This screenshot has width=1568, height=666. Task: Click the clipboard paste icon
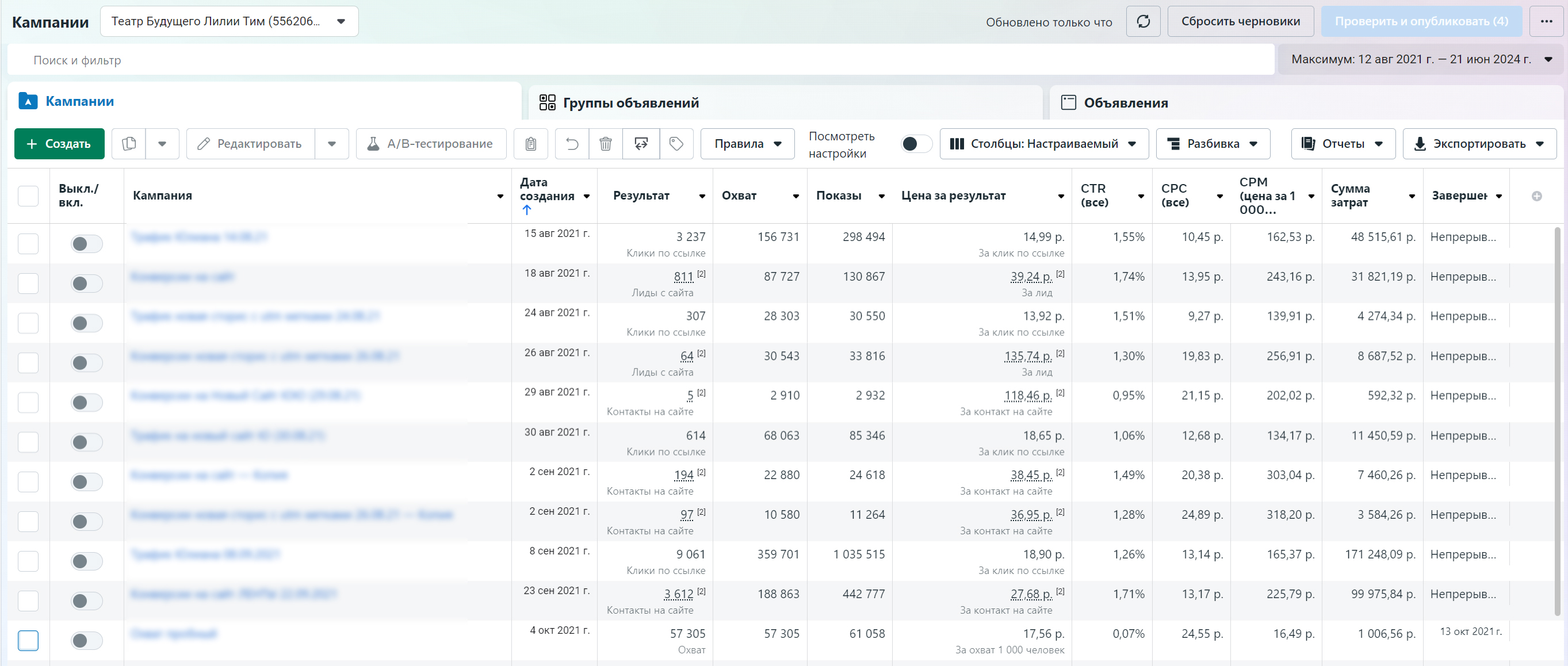coord(530,144)
